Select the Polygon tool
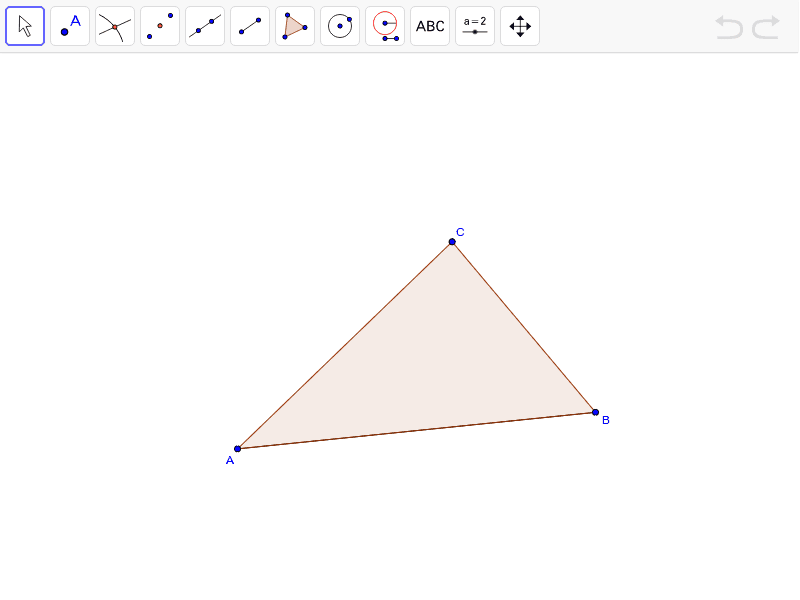Viewport: 800px width, 600px height. pos(295,26)
